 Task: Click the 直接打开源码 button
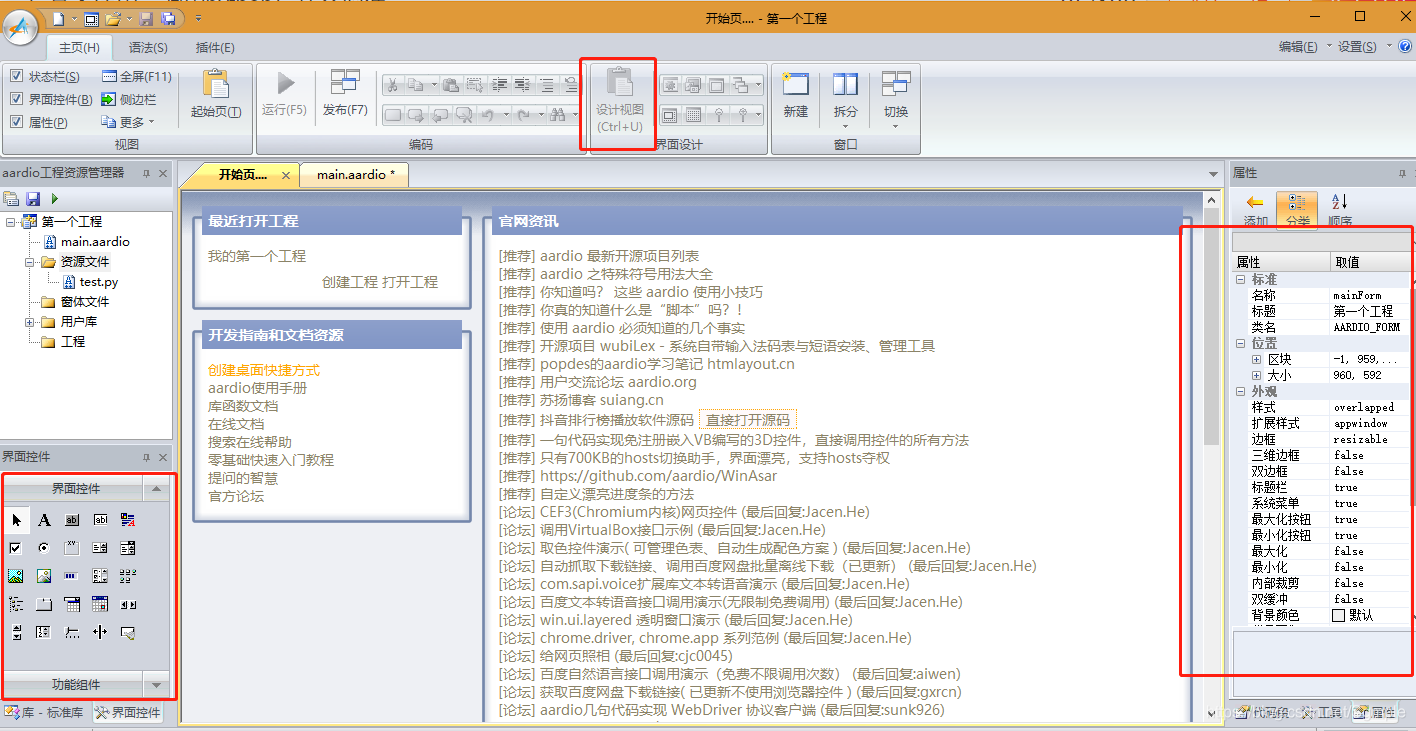click(x=748, y=420)
